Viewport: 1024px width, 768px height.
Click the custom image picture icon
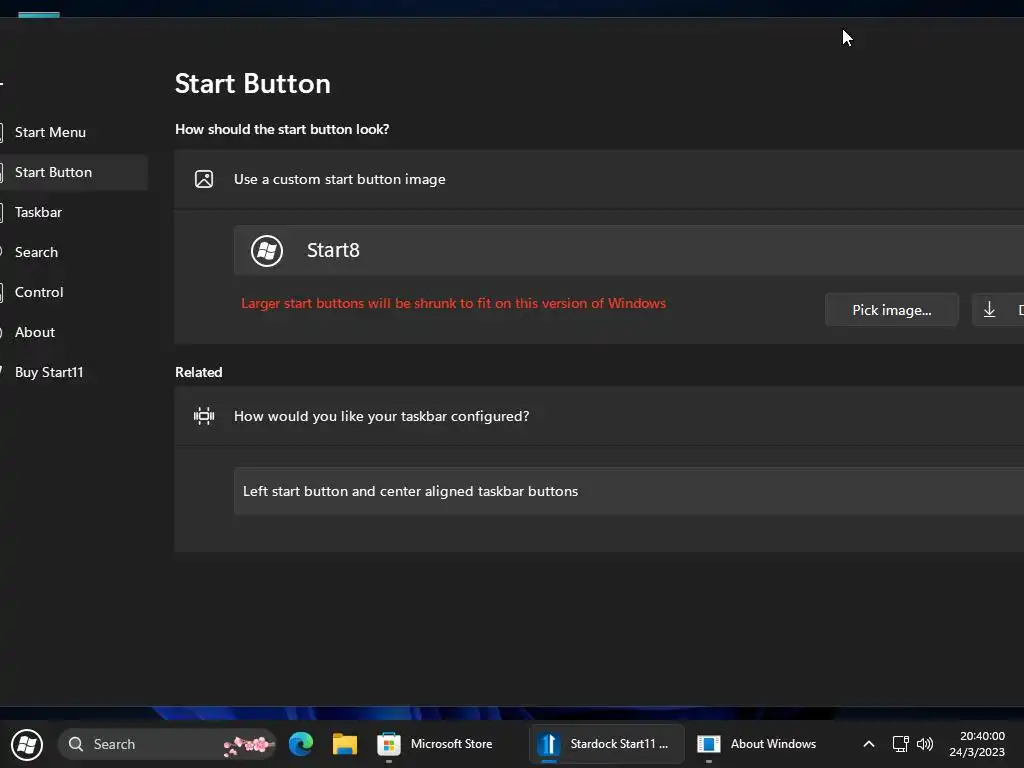(204, 179)
